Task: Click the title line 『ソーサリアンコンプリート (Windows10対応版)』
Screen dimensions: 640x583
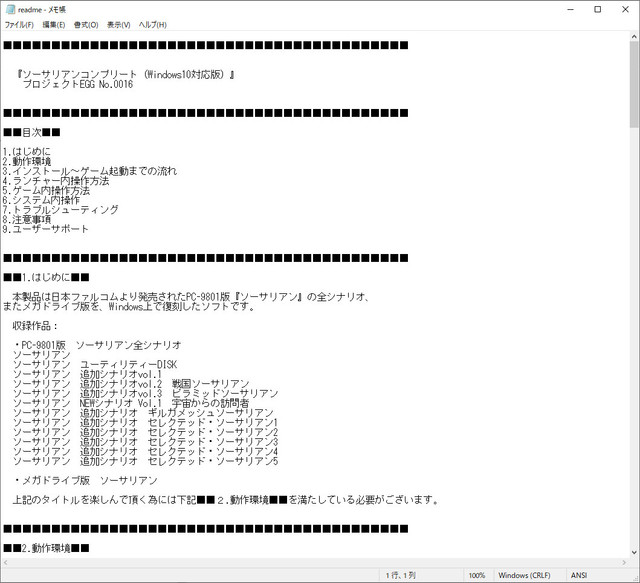Action: tap(126, 75)
